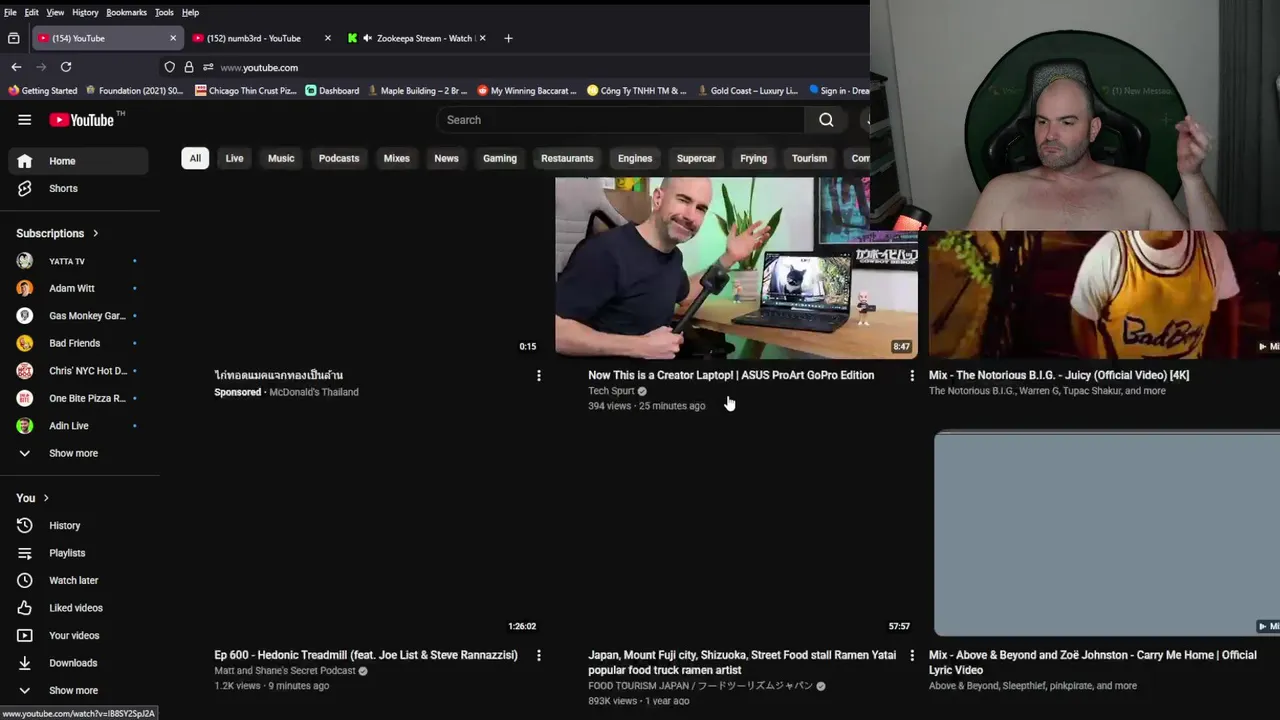
Task: Select the Mixes filter chip
Action: (397, 158)
